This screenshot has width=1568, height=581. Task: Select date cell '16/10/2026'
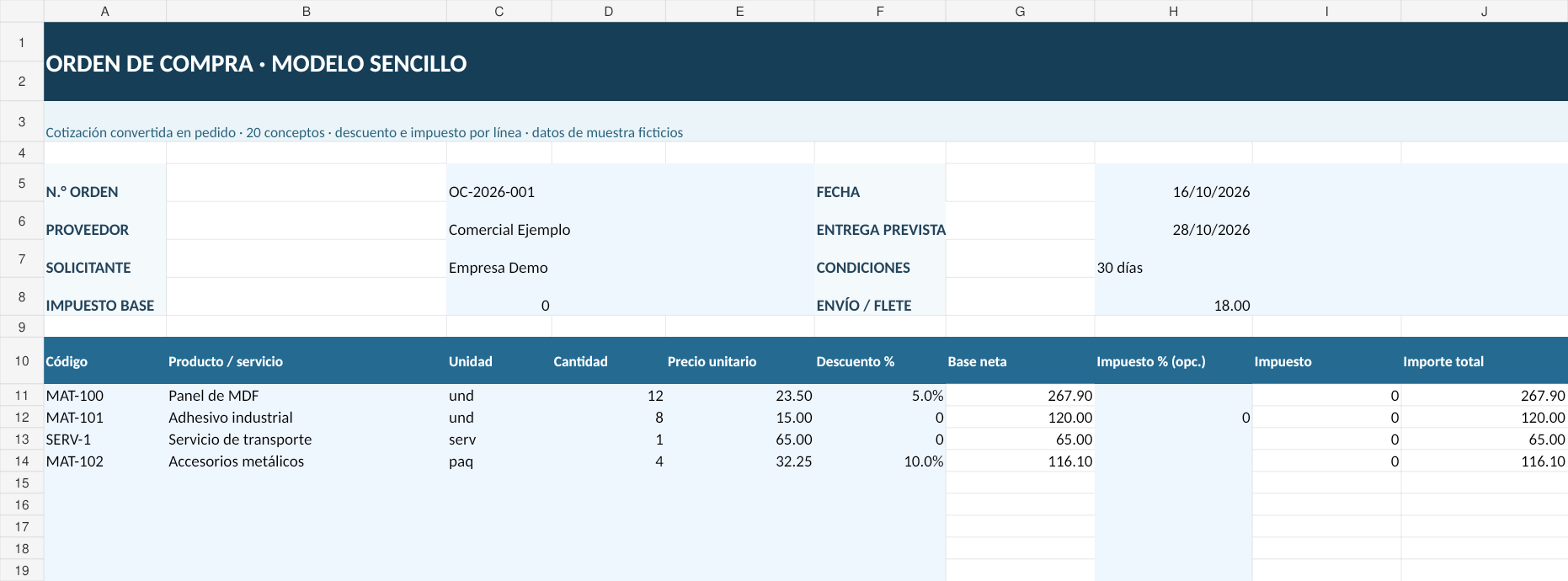pos(1174,183)
